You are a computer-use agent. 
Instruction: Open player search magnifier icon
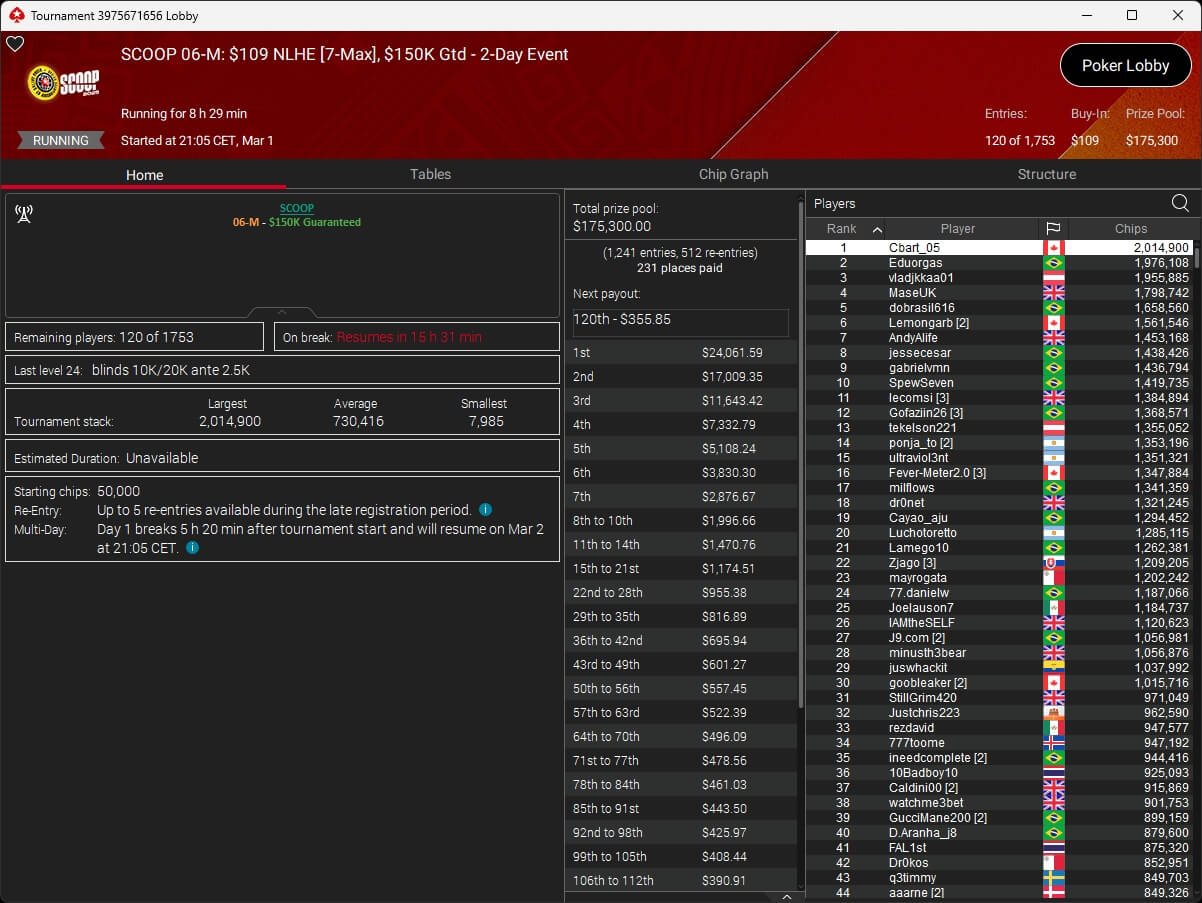point(1180,204)
